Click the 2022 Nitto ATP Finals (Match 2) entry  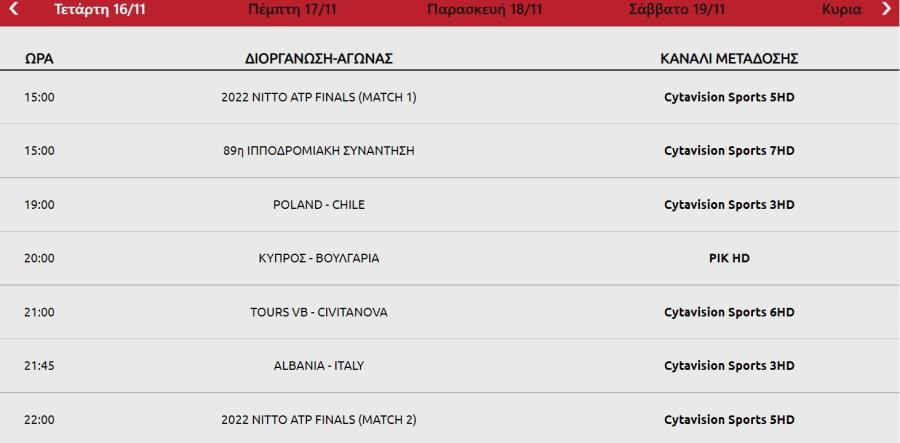pos(319,419)
